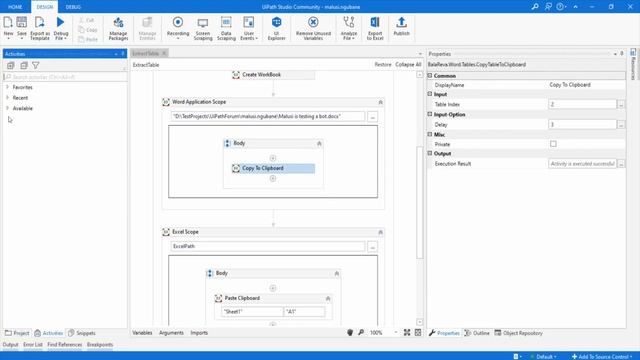Click the pan hand tool icon
The width and height of the screenshot is (640, 360).
350,333
